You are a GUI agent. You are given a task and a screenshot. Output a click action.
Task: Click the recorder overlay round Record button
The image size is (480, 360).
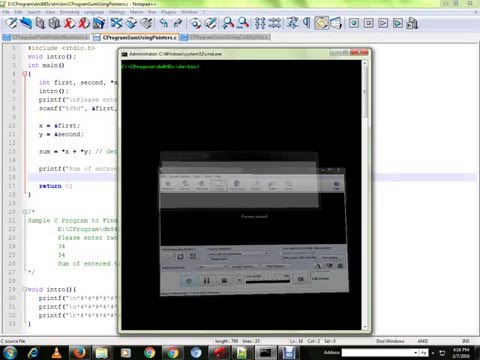point(189,281)
